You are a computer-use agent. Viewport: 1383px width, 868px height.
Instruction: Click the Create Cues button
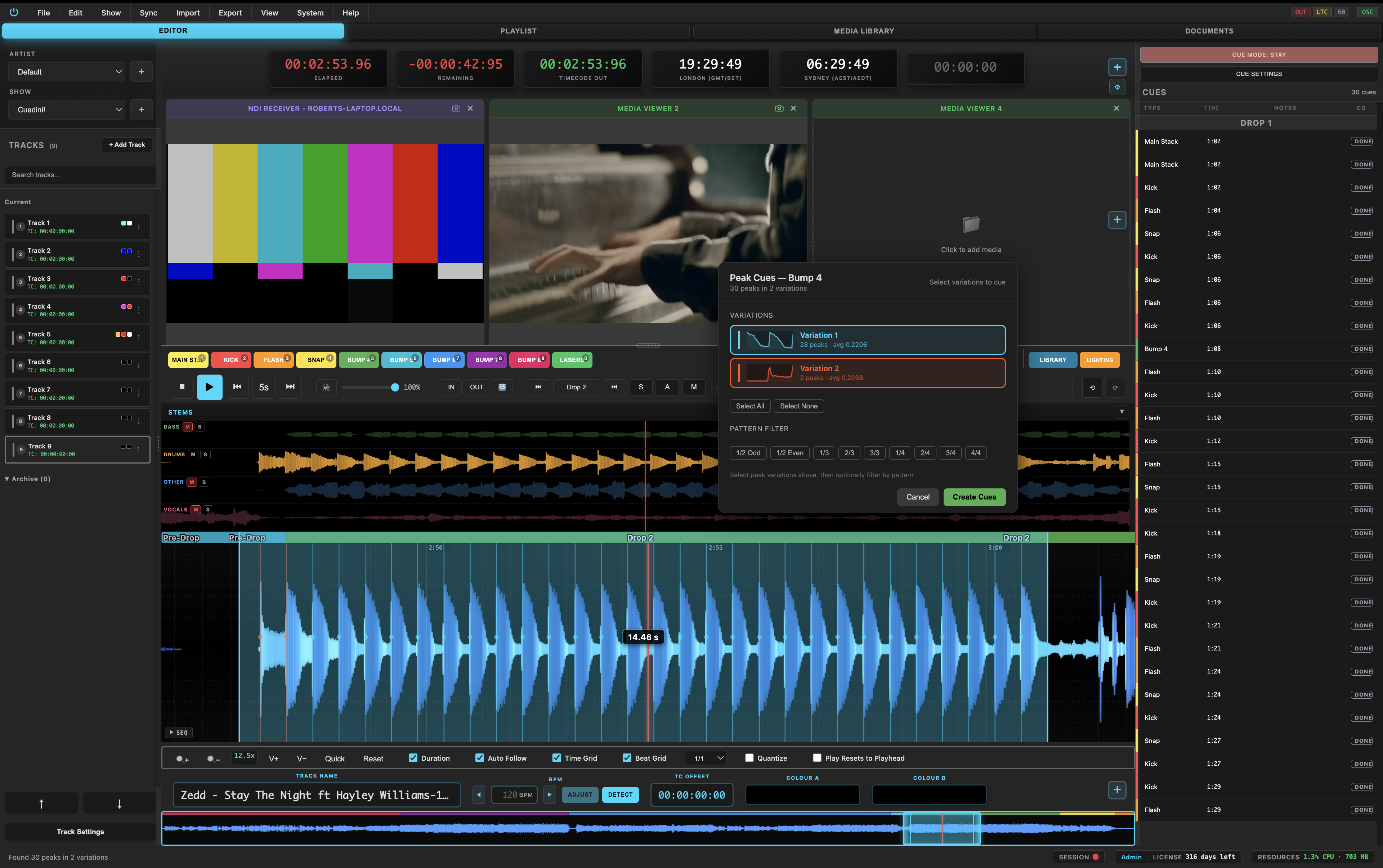click(x=974, y=497)
